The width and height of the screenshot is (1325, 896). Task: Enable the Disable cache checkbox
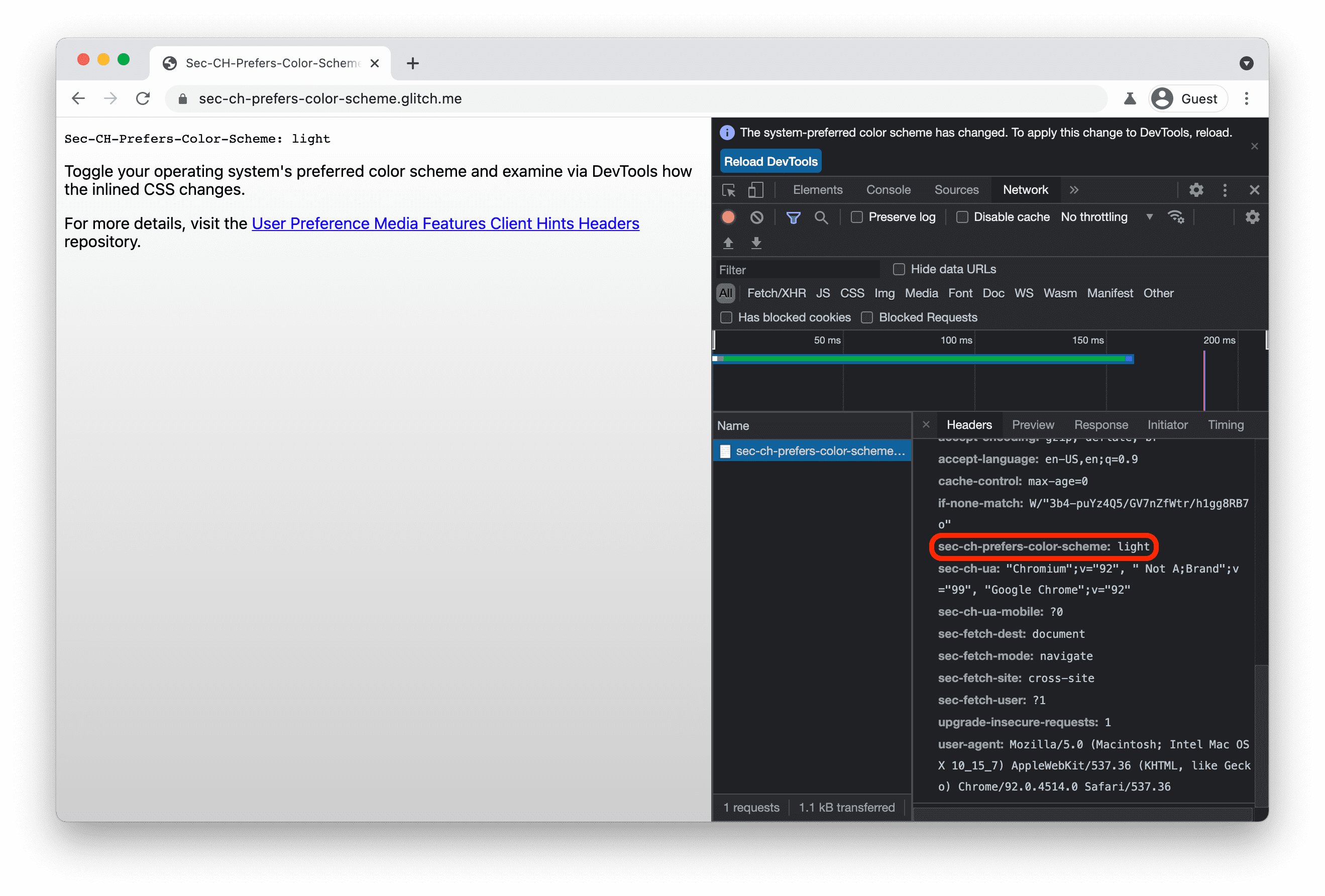pos(961,216)
